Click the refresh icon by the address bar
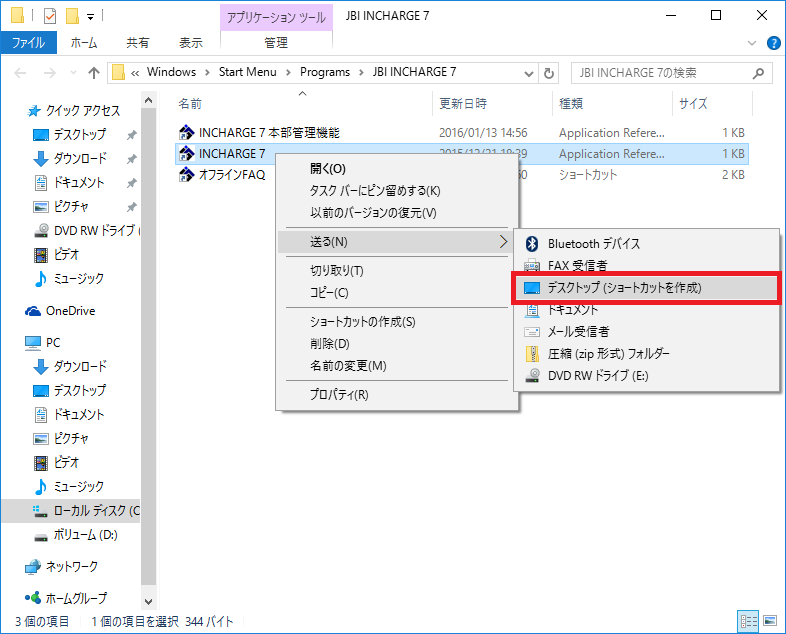 549,73
